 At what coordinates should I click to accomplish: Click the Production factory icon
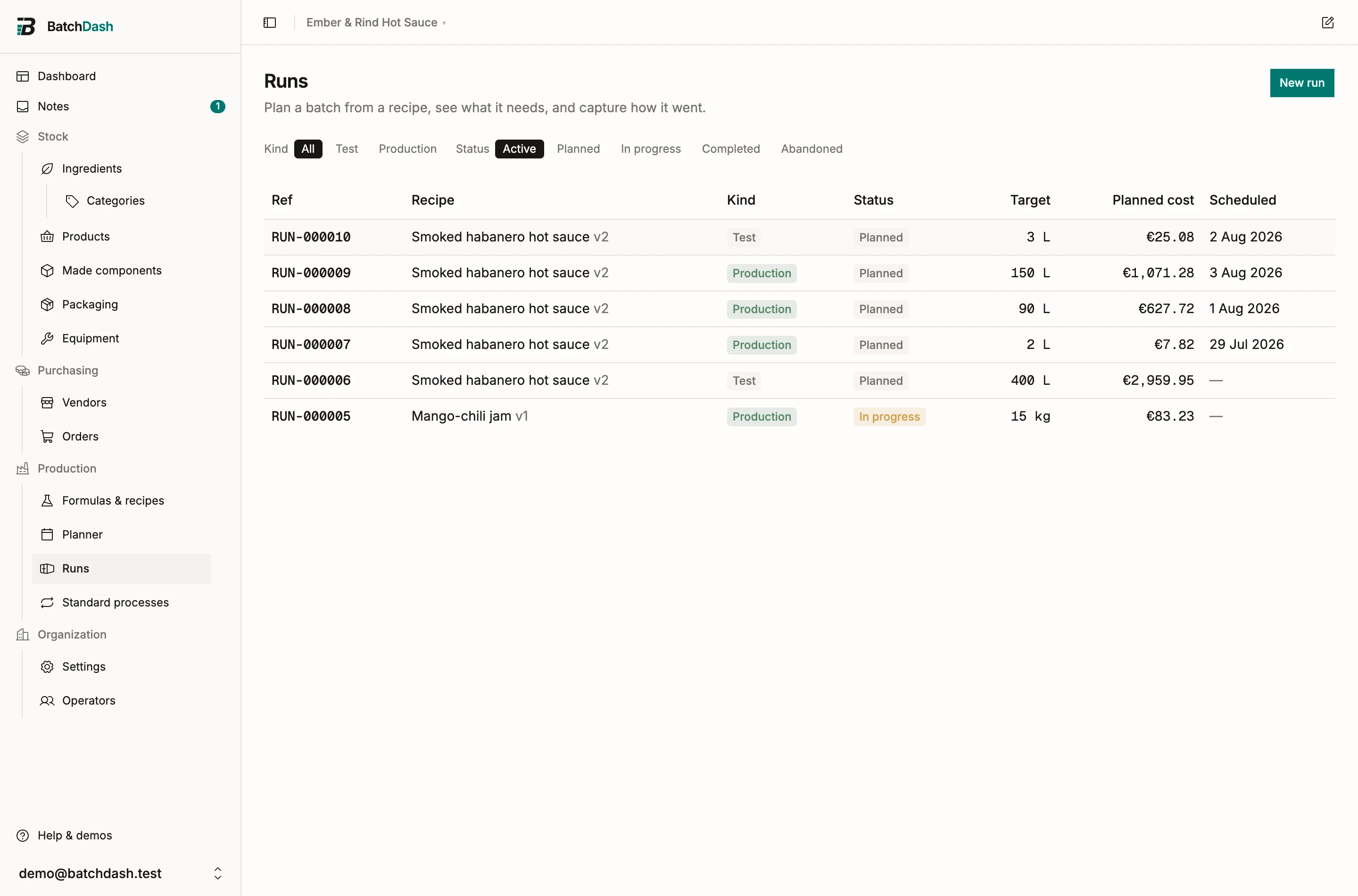[23, 469]
